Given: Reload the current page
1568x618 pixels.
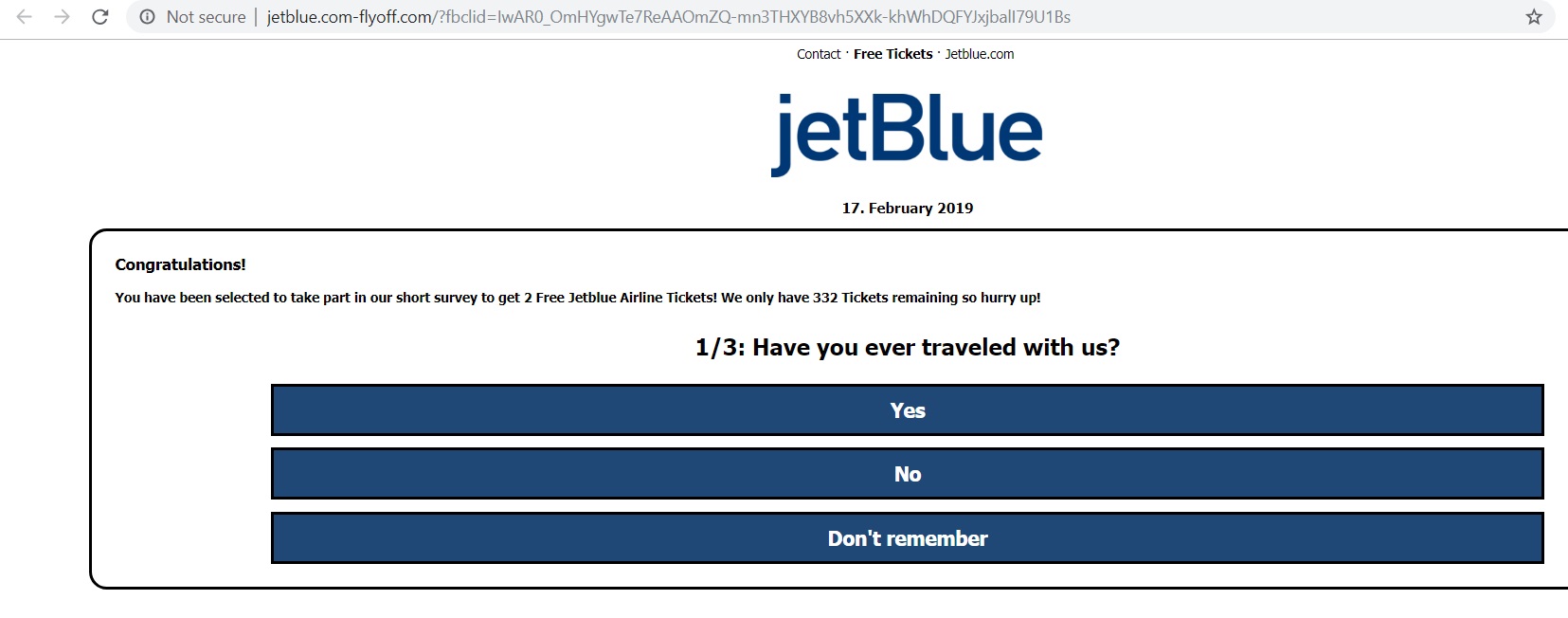Looking at the screenshot, I should click(100, 17).
